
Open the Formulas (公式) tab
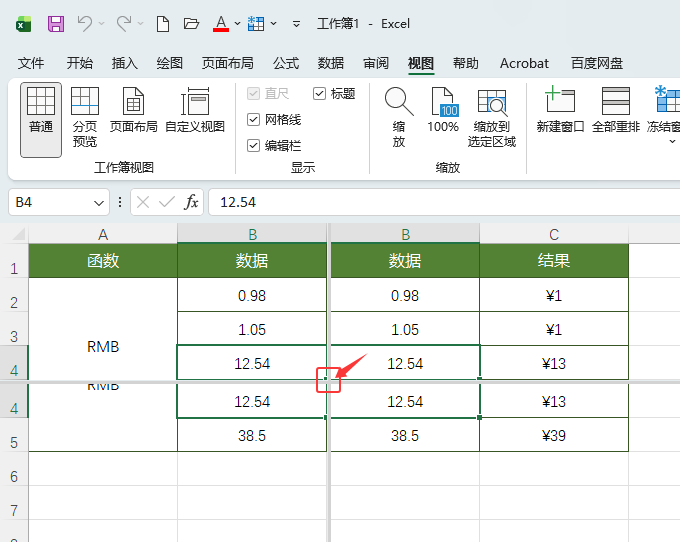286,63
